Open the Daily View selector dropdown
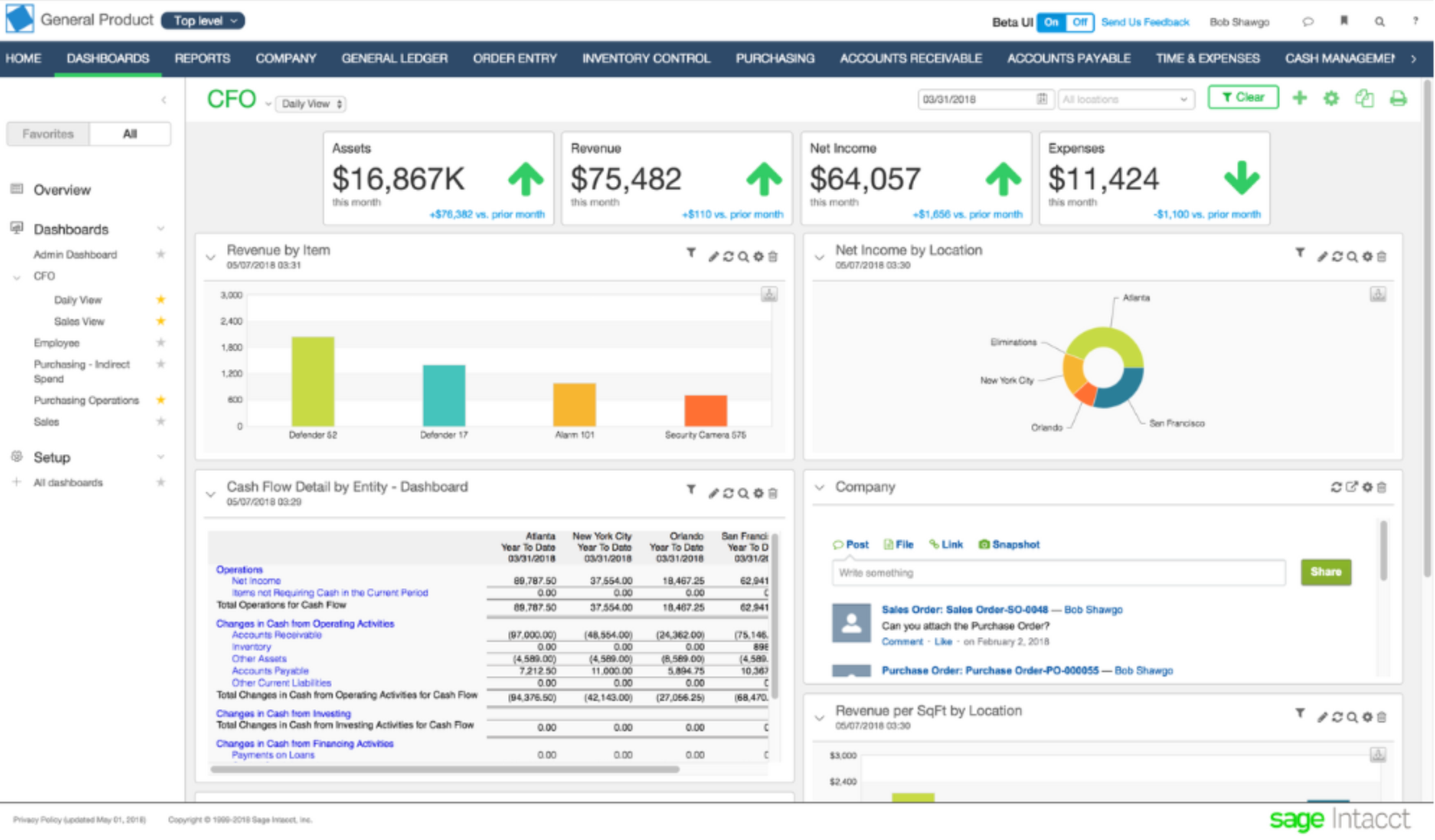Image resolution: width=1435 pixels, height=840 pixels. pos(310,104)
